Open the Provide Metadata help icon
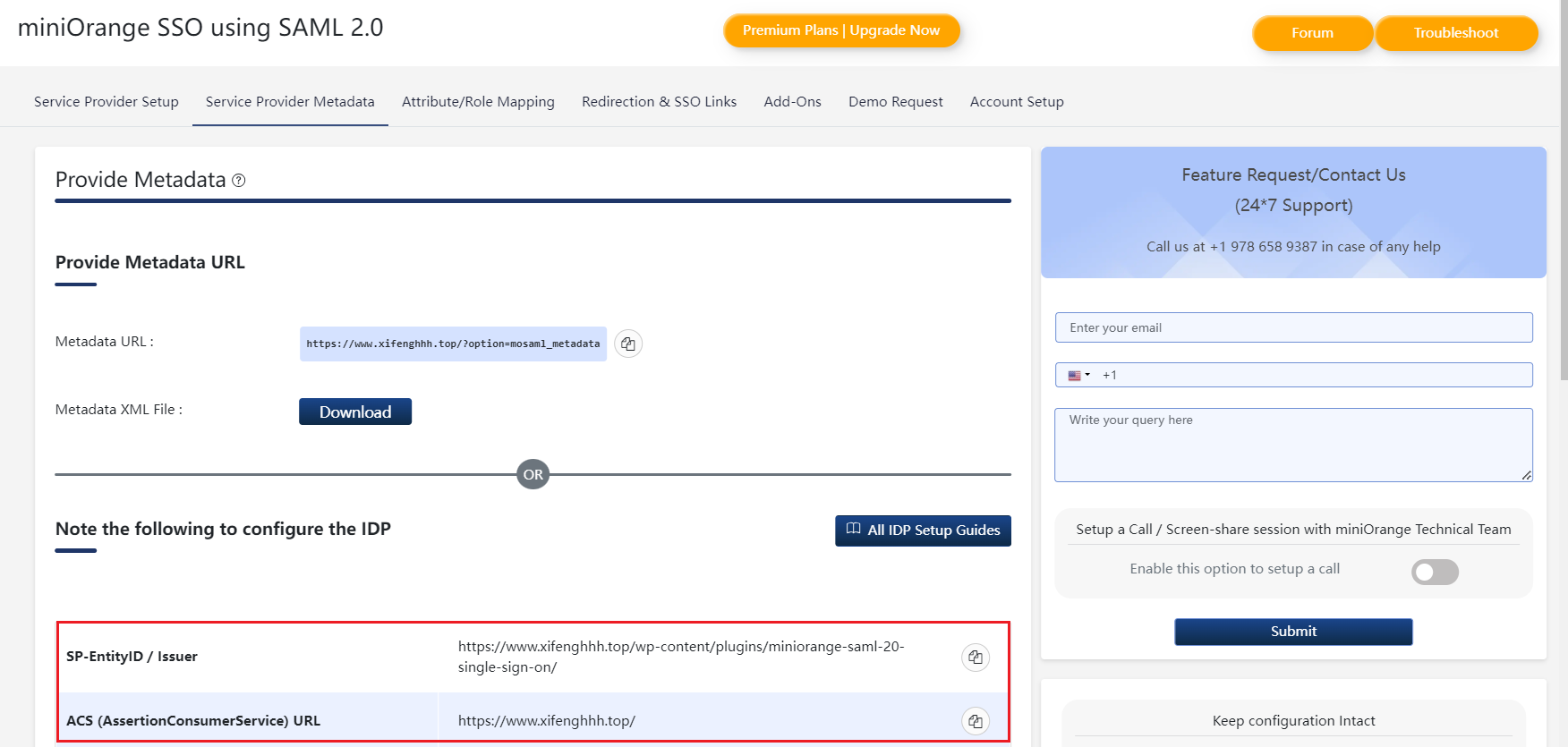This screenshot has height=747, width=1568. (239, 180)
